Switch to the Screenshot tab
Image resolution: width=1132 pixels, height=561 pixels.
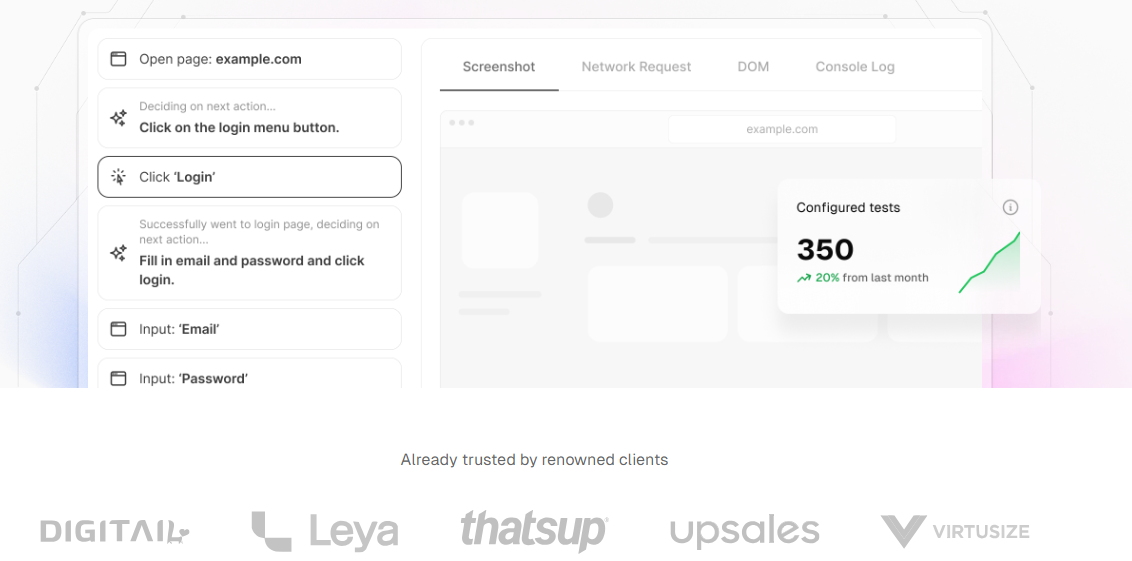(498, 67)
